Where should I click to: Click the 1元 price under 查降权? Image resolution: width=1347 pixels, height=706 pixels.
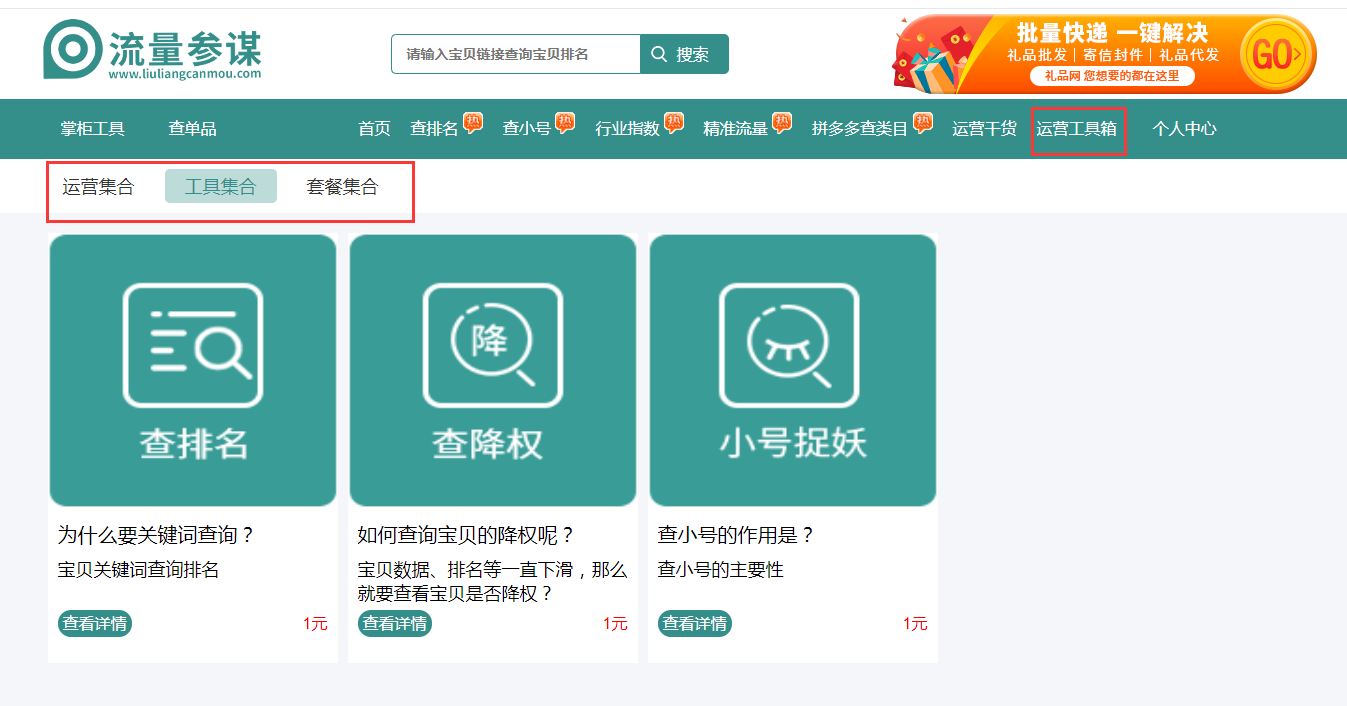pos(616,623)
